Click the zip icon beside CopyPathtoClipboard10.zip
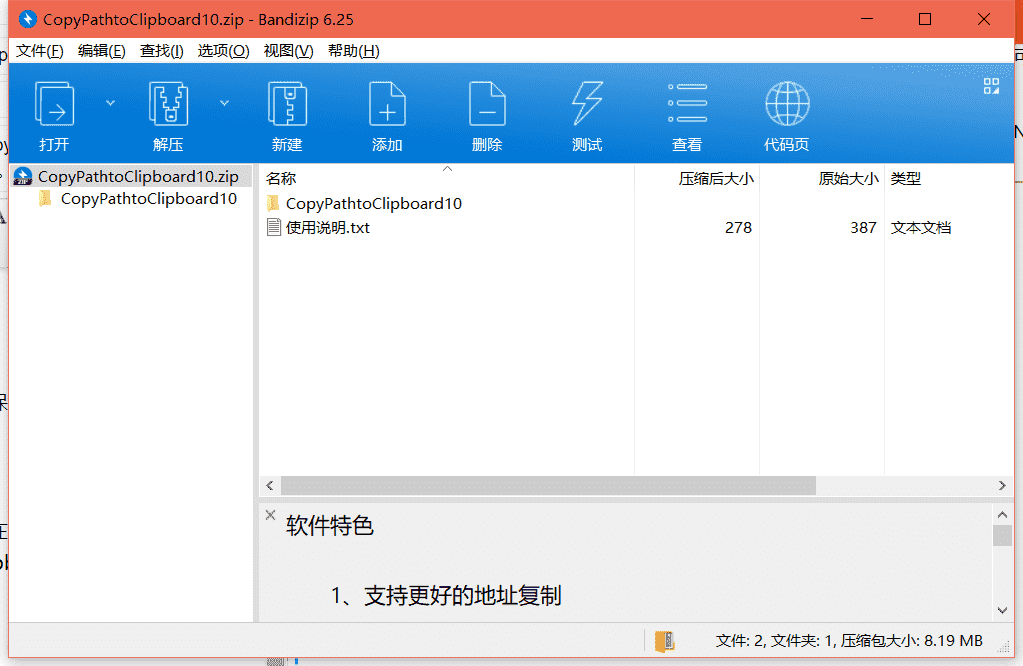Screen dimensions: 1023x666 click(x=23, y=177)
